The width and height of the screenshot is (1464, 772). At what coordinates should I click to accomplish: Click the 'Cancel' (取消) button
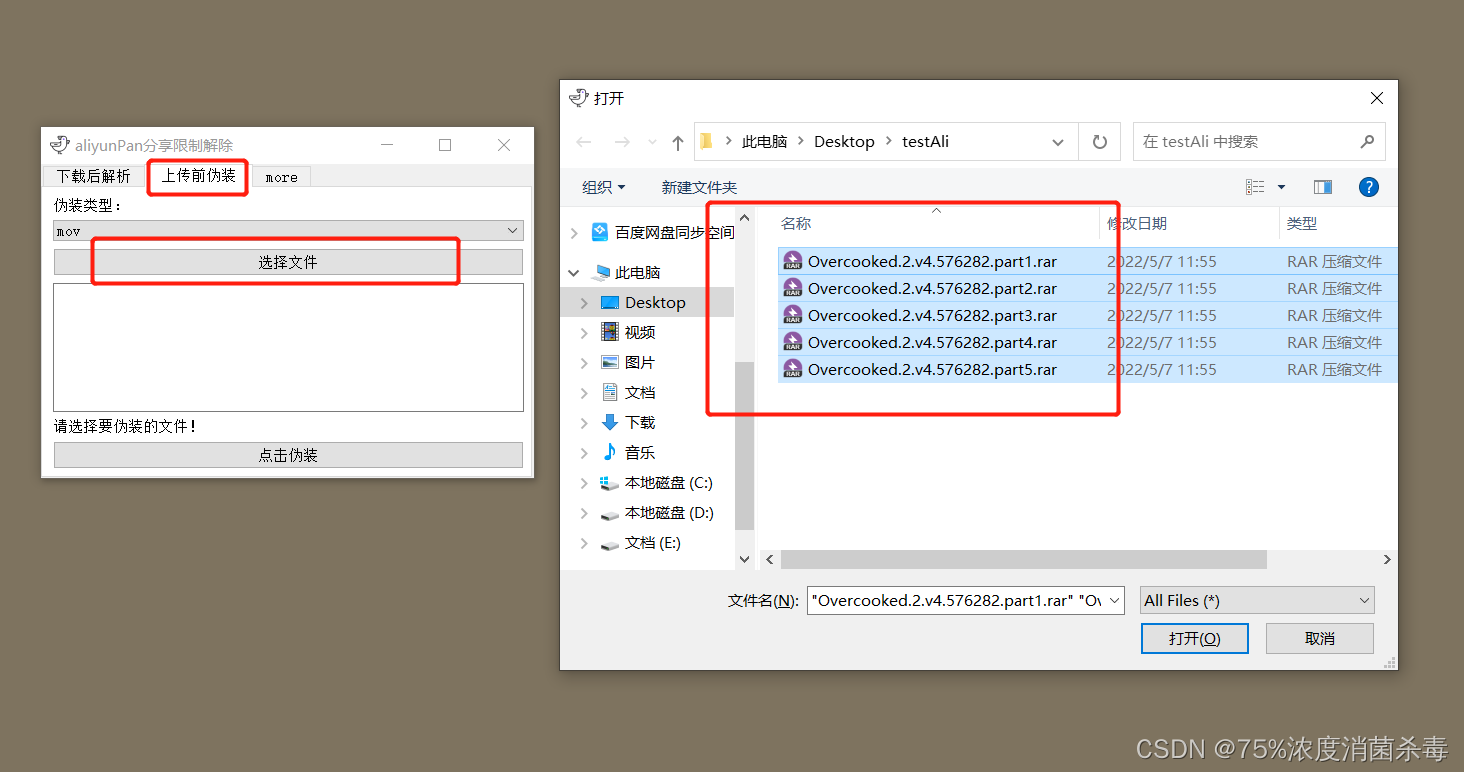click(x=1319, y=638)
